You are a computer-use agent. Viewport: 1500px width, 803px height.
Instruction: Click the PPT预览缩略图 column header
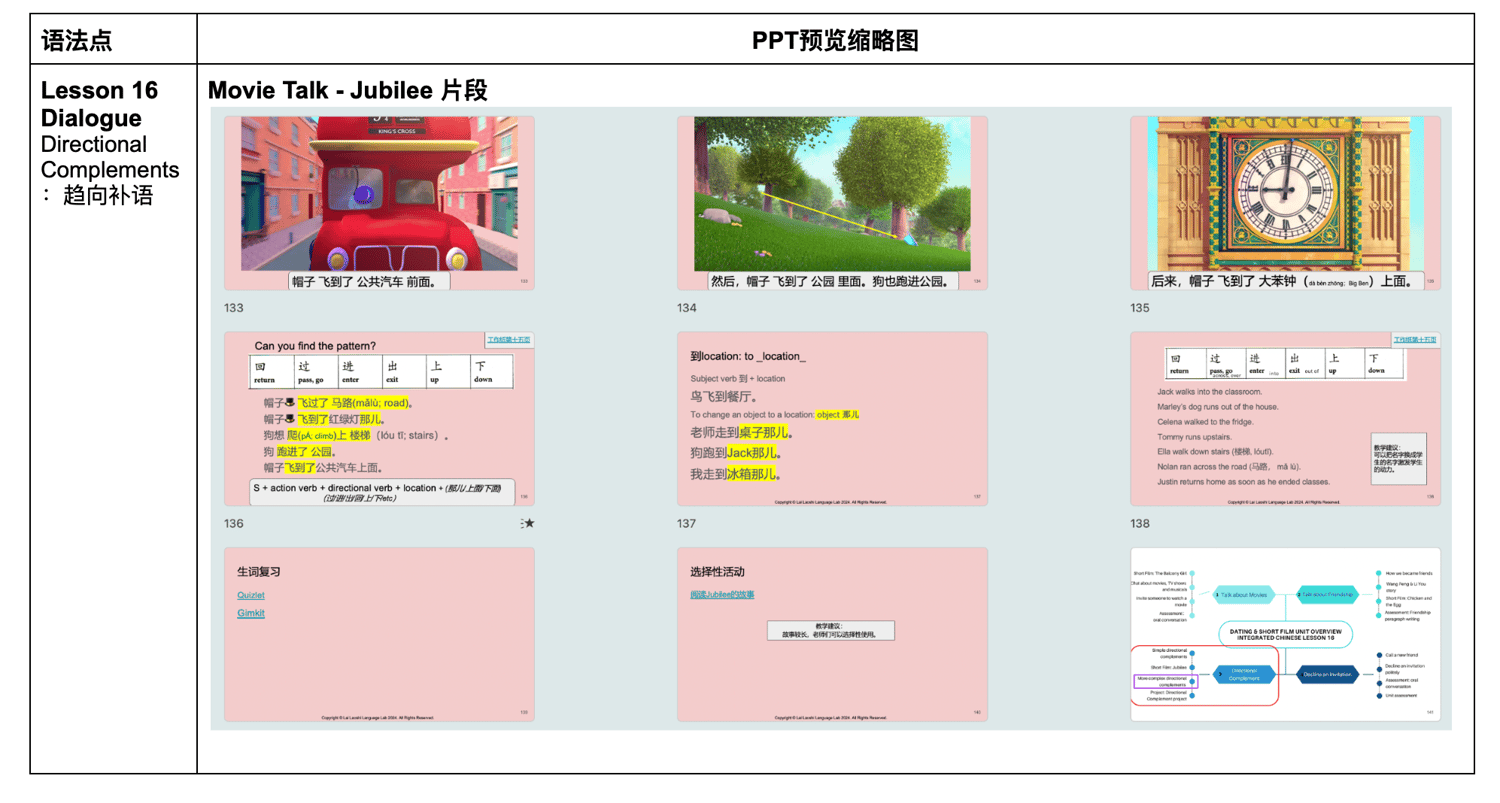click(835, 41)
